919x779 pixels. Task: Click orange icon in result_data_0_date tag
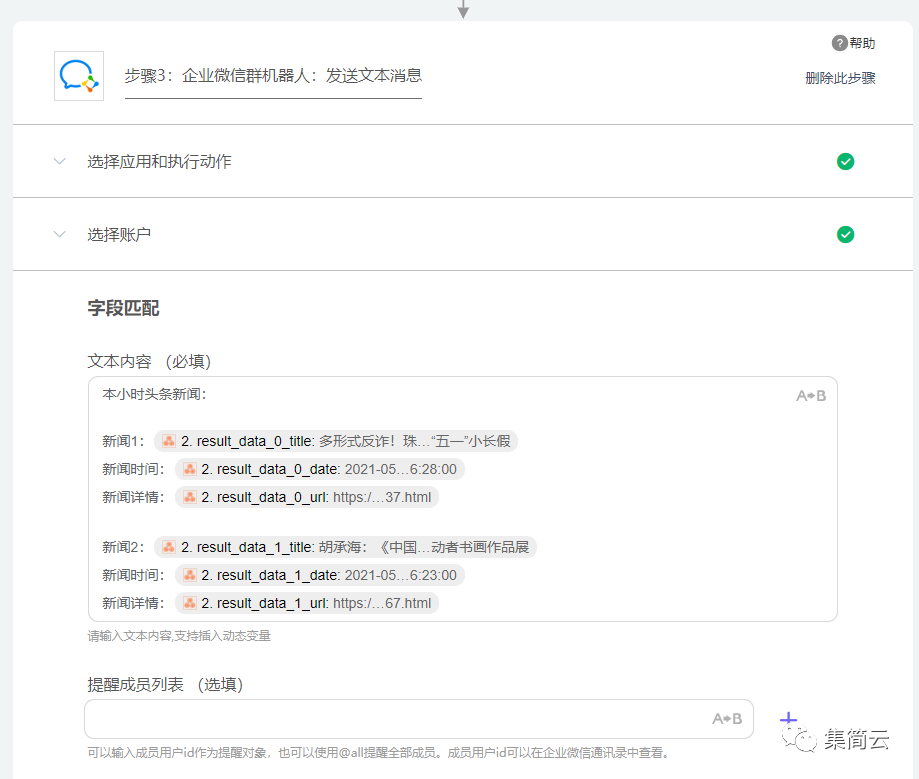click(x=190, y=470)
